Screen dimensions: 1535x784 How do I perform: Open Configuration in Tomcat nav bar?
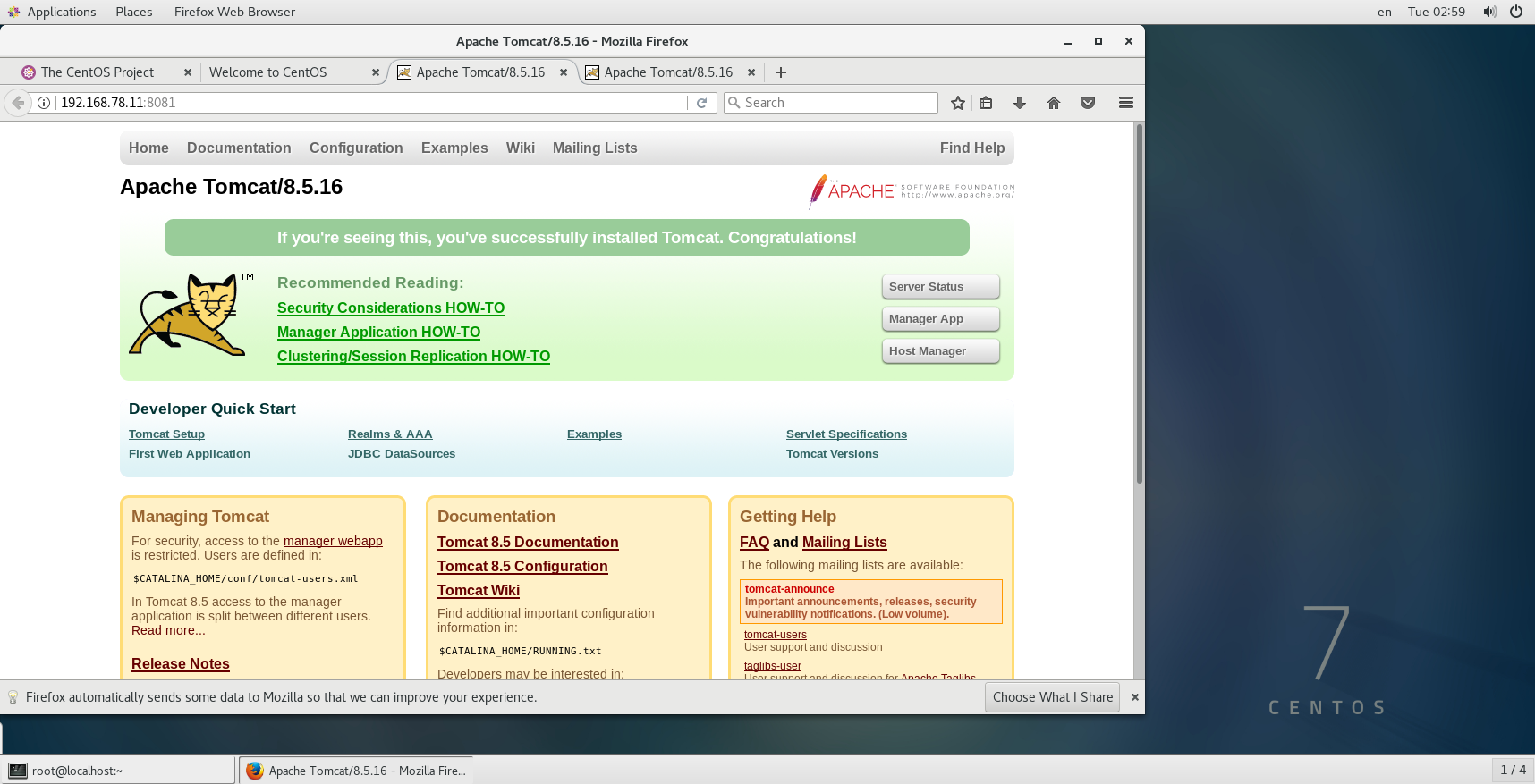(x=356, y=148)
